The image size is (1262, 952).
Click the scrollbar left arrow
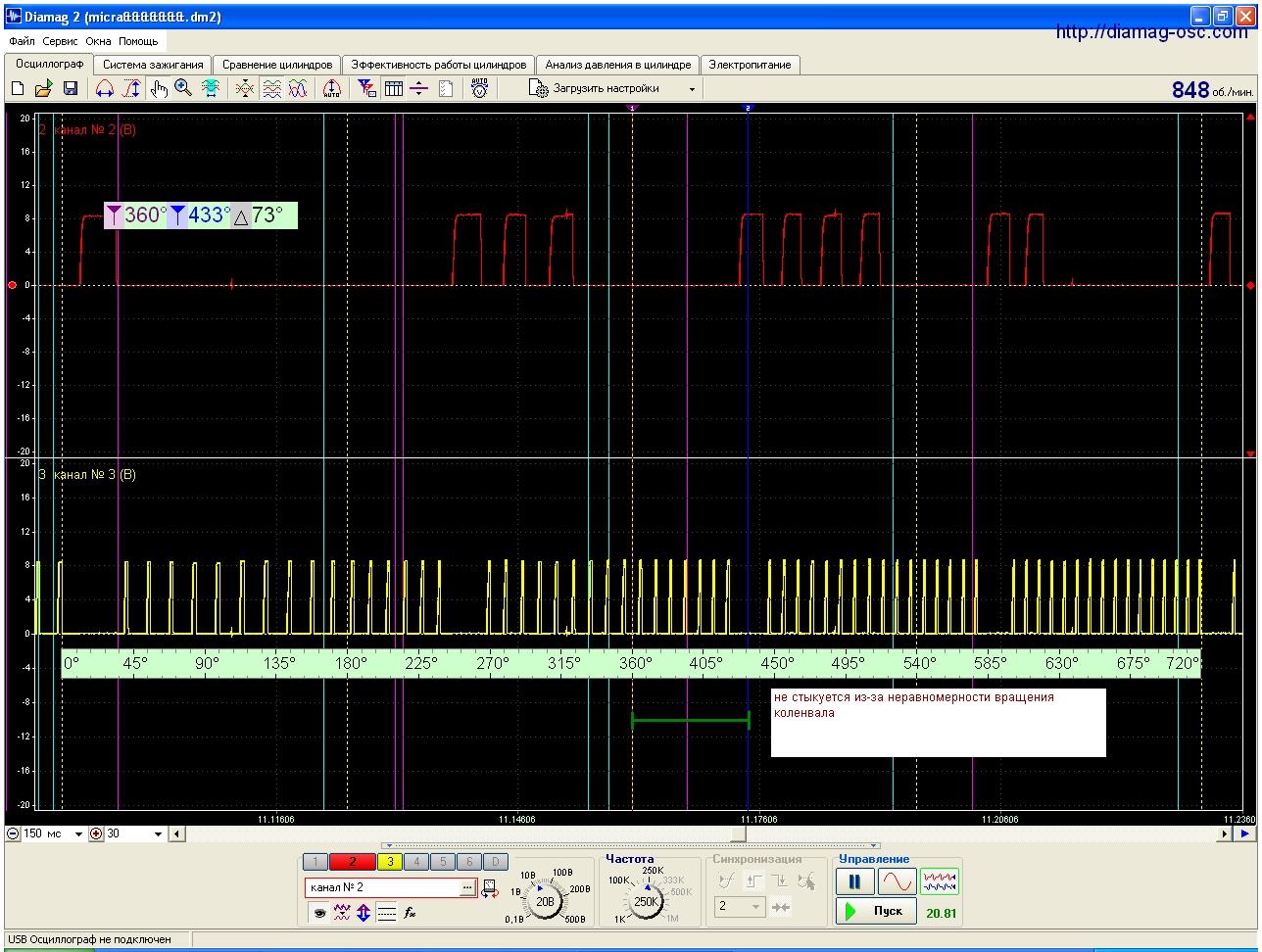176,834
